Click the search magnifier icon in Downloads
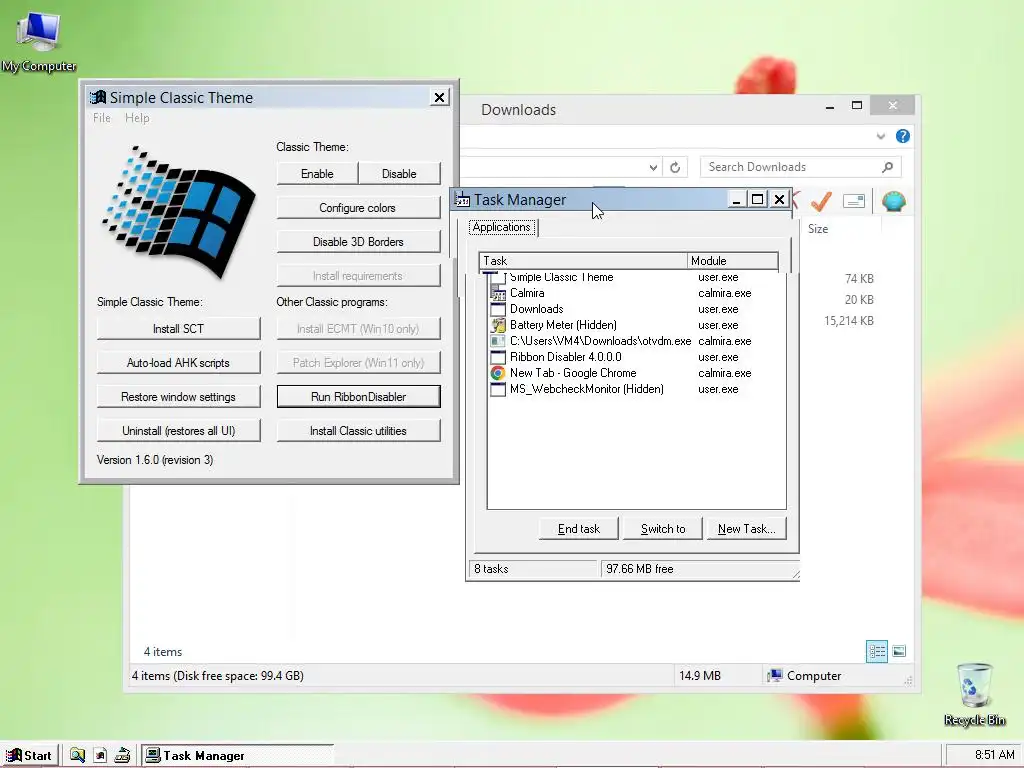This screenshot has height=768, width=1024. [887, 167]
